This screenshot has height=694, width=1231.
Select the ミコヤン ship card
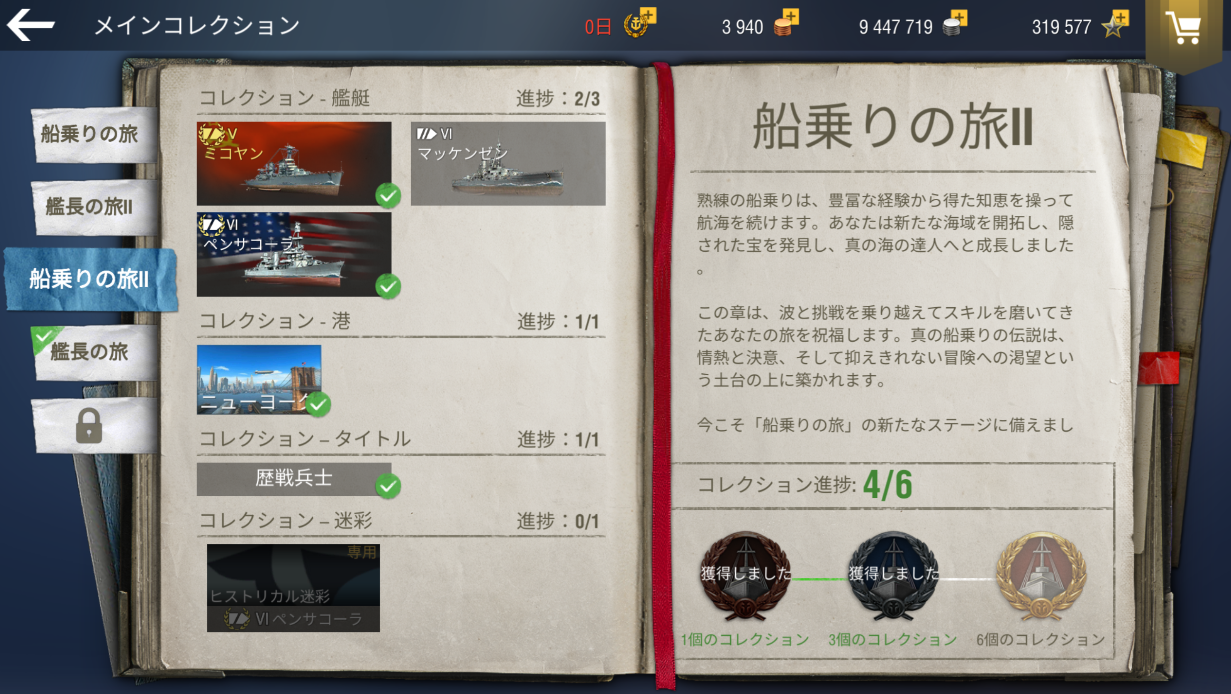pos(294,164)
